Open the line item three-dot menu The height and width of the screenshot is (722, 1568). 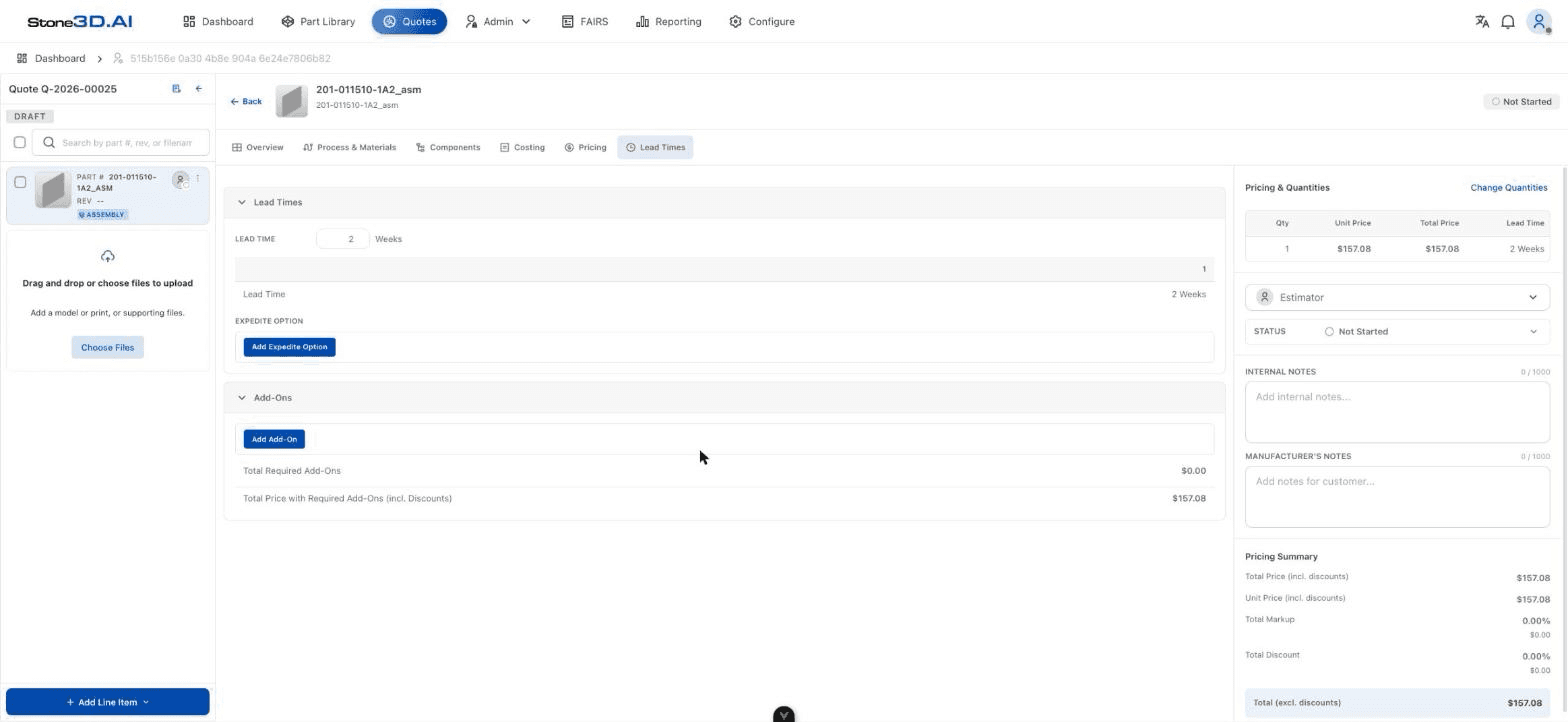click(198, 179)
